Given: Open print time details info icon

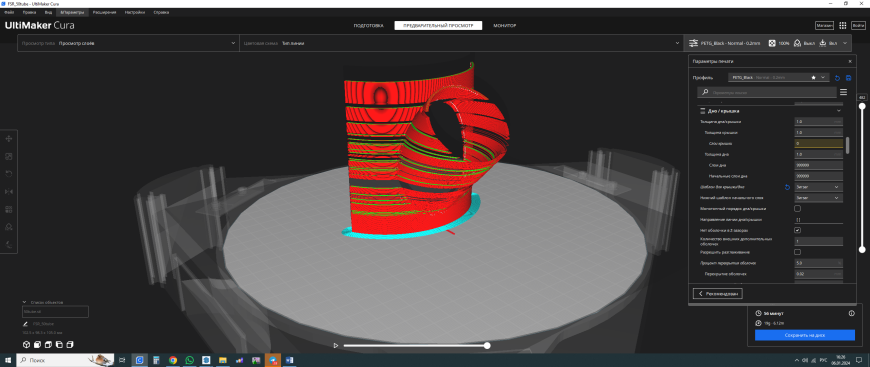Looking at the screenshot, I should [x=851, y=314].
